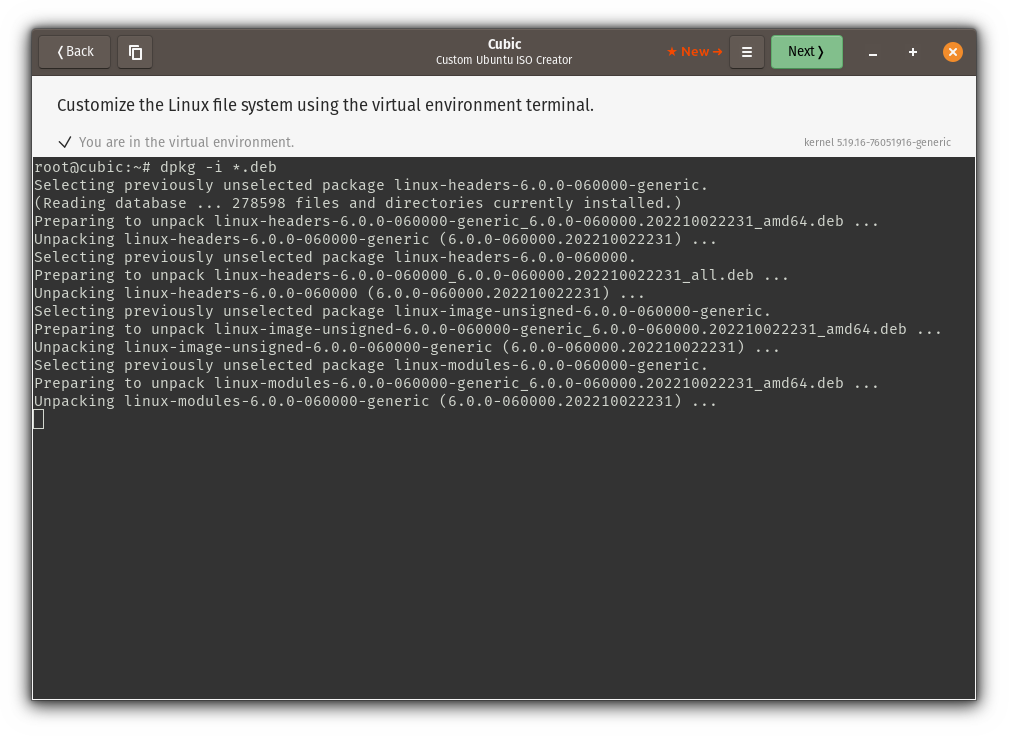Click the Back button to return
1009x736 pixels.
click(x=73, y=51)
